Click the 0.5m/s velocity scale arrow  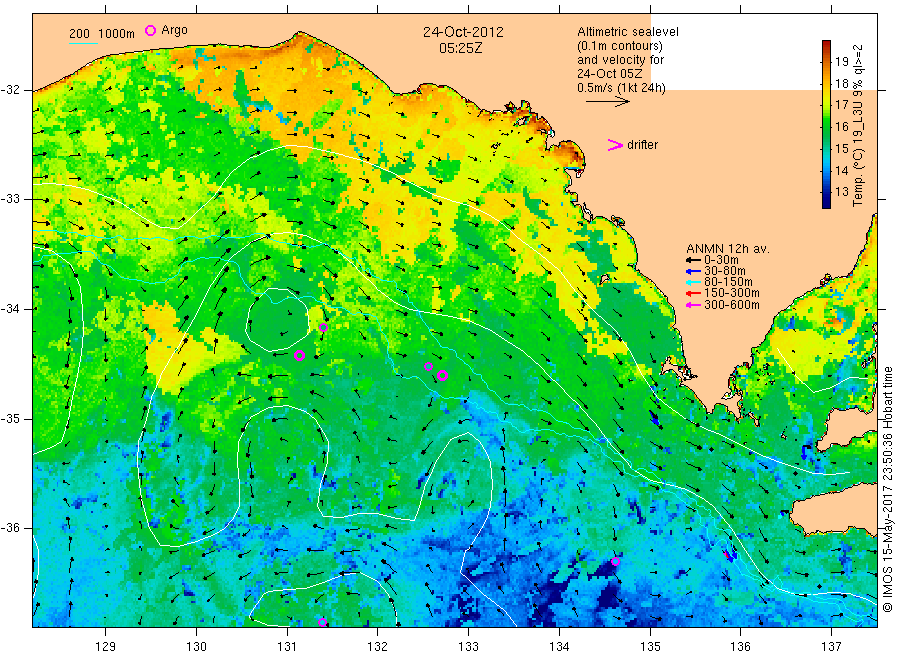tap(607, 102)
